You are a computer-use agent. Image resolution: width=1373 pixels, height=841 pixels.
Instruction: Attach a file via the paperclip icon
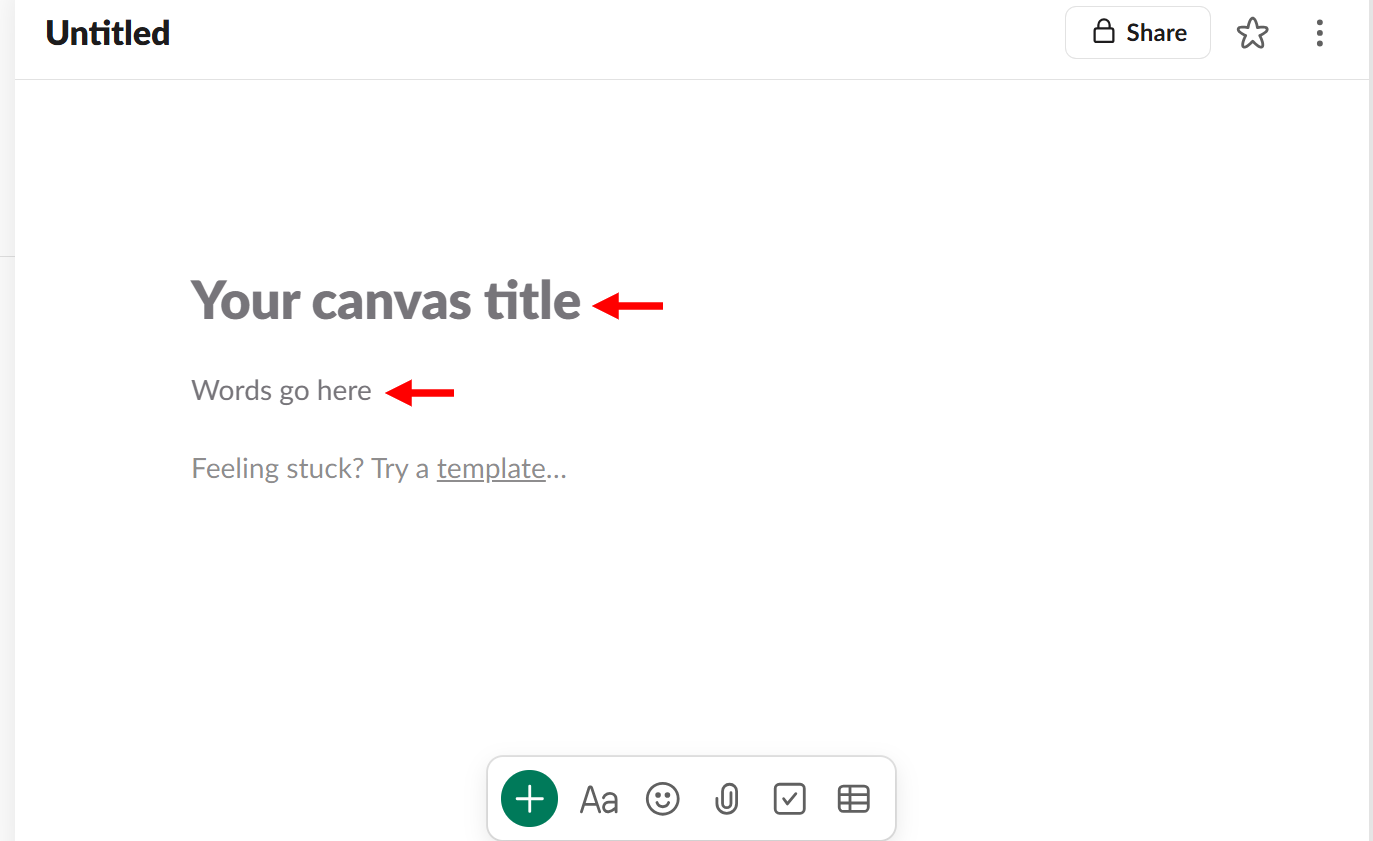point(726,798)
